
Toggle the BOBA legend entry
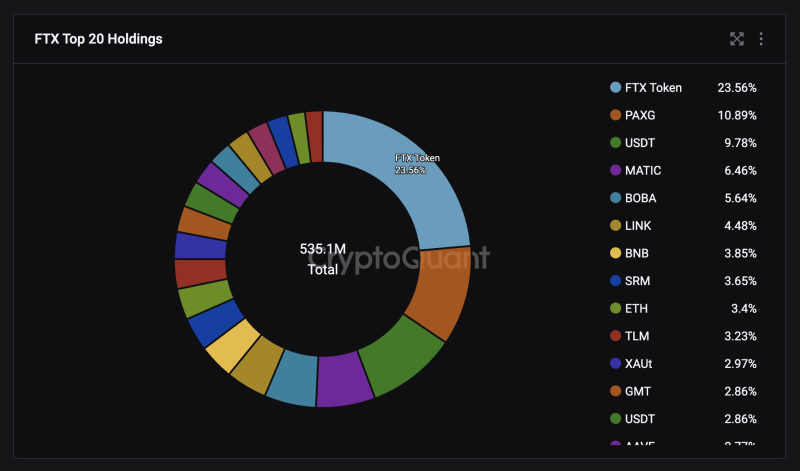[x=683, y=198]
